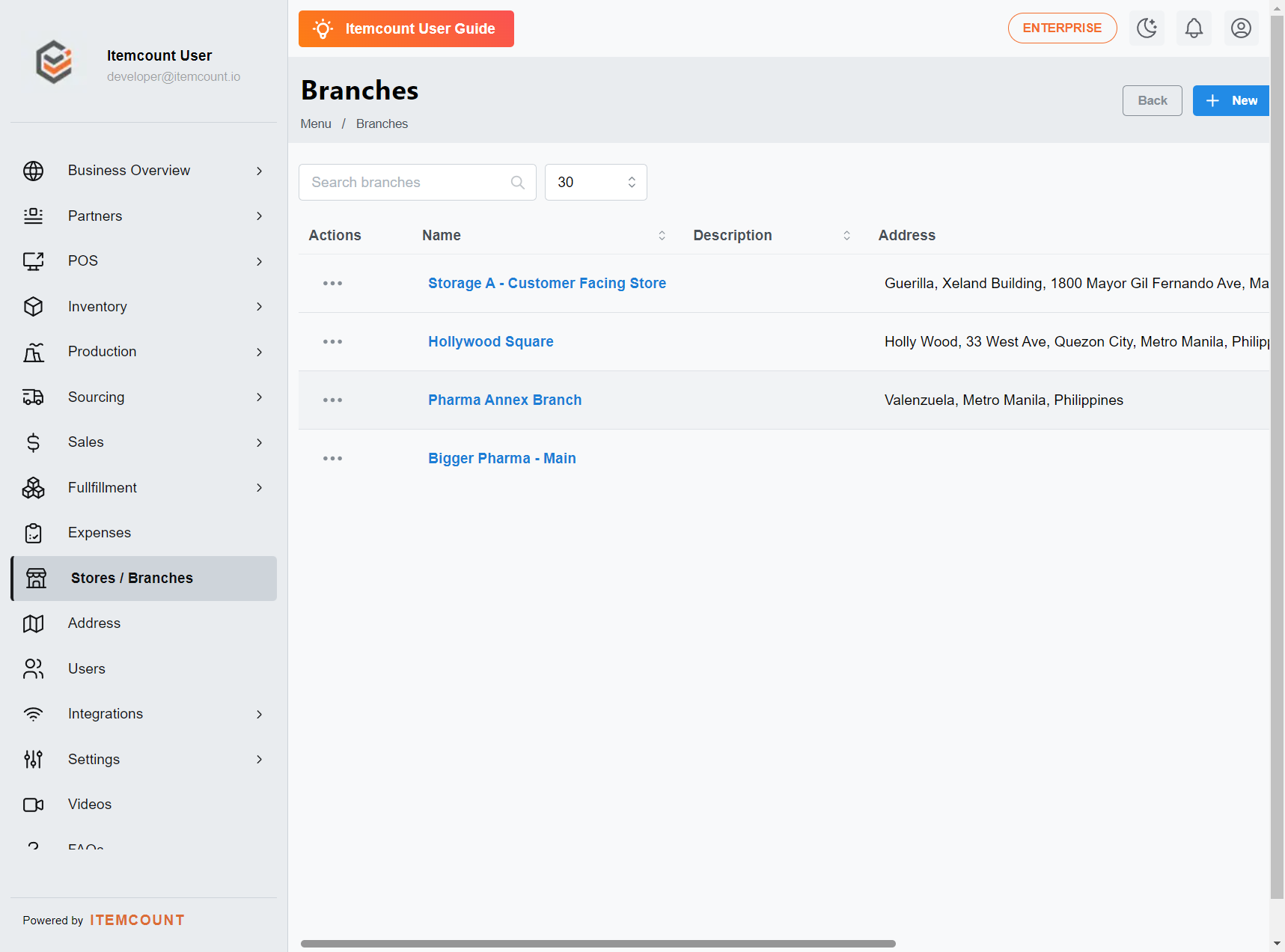Click the Address map icon
1285x952 pixels.
click(33, 623)
